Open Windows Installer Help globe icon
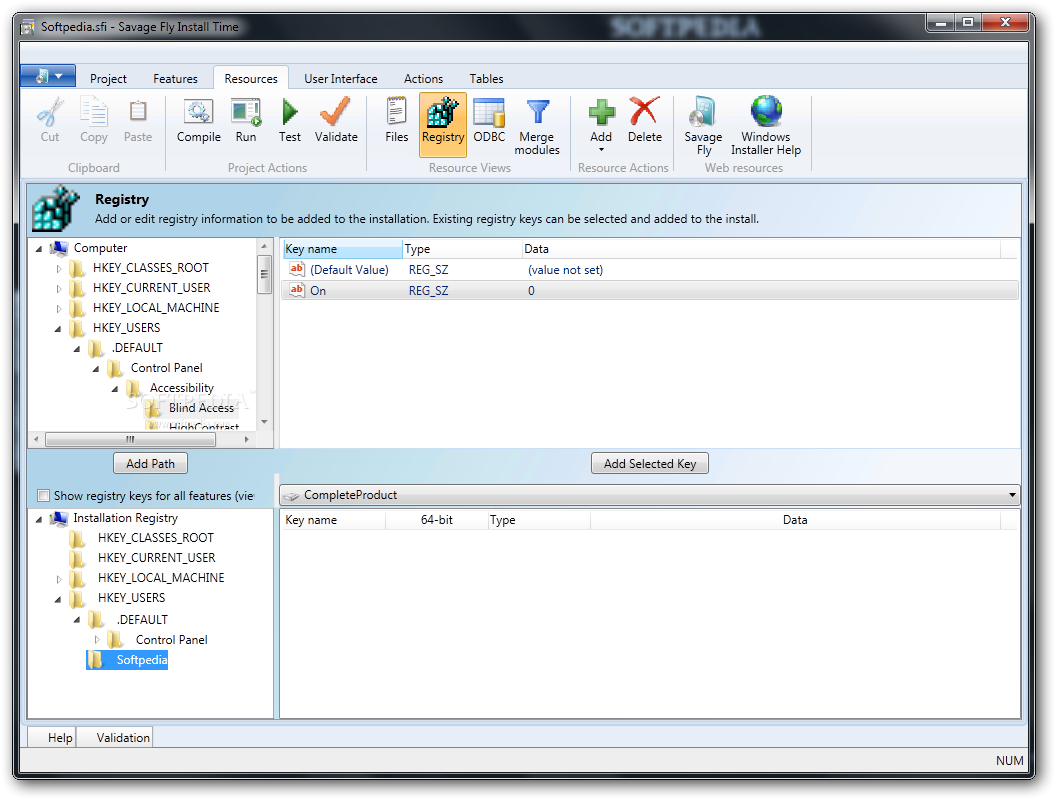 [x=766, y=110]
